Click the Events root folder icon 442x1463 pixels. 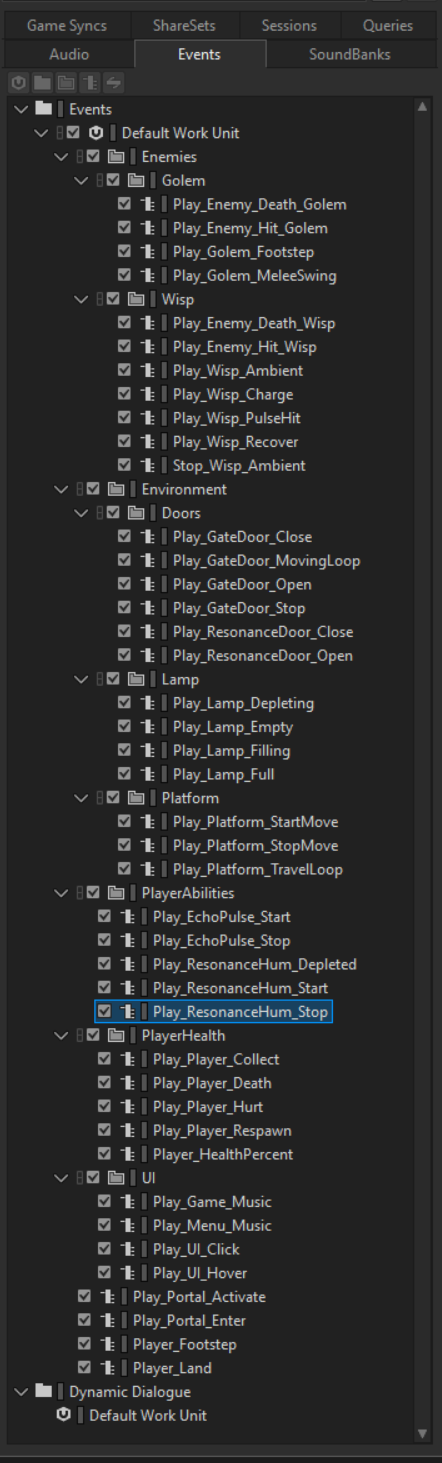(x=43, y=109)
